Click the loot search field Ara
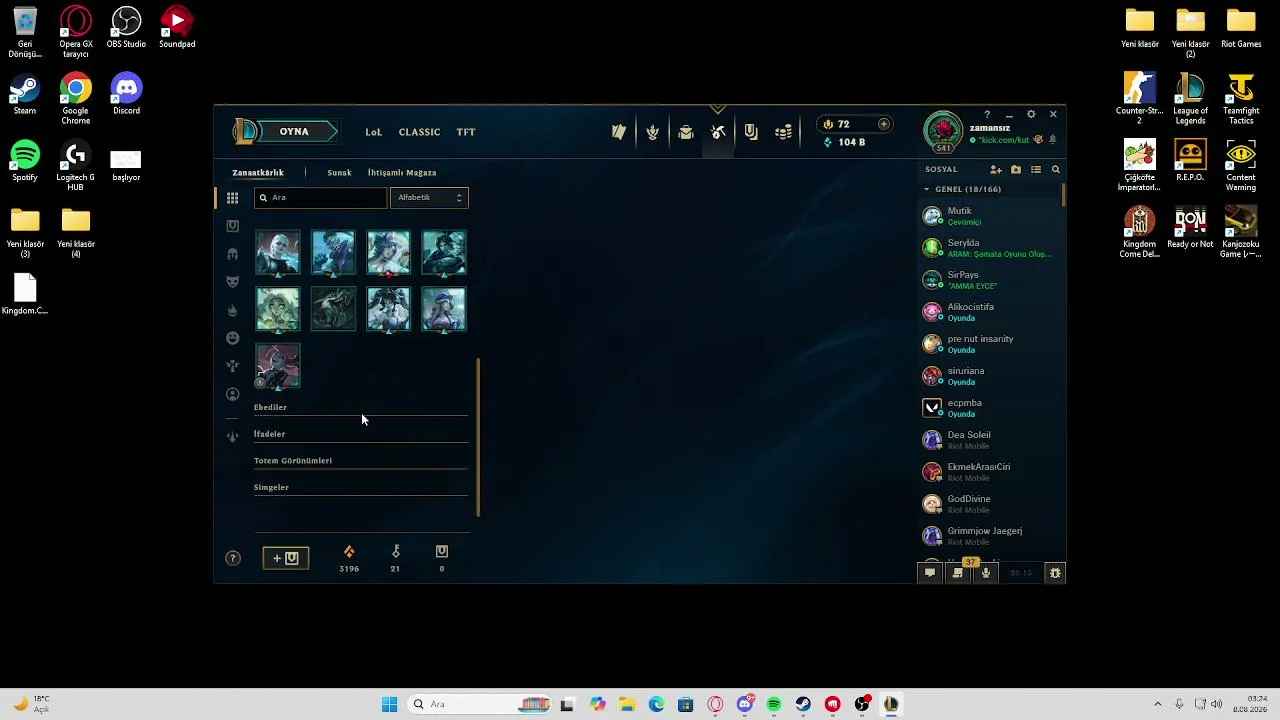The image size is (1280, 720). pyautogui.click(x=320, y=198)
